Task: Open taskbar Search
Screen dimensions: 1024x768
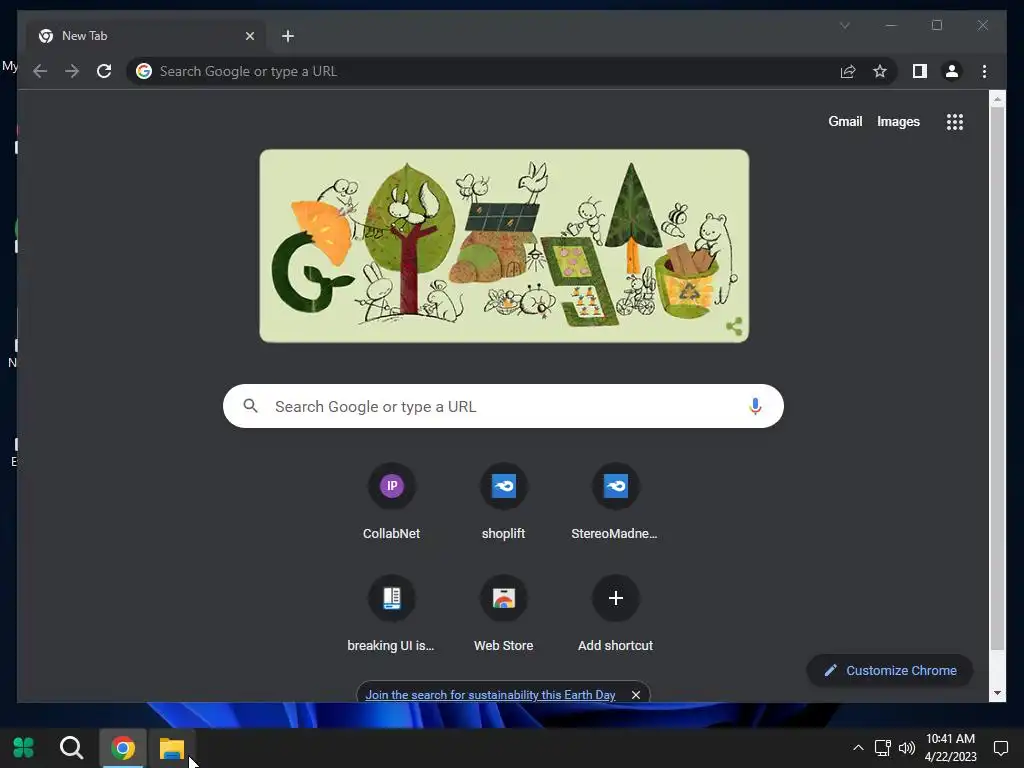Action: (x=71, y=747)
